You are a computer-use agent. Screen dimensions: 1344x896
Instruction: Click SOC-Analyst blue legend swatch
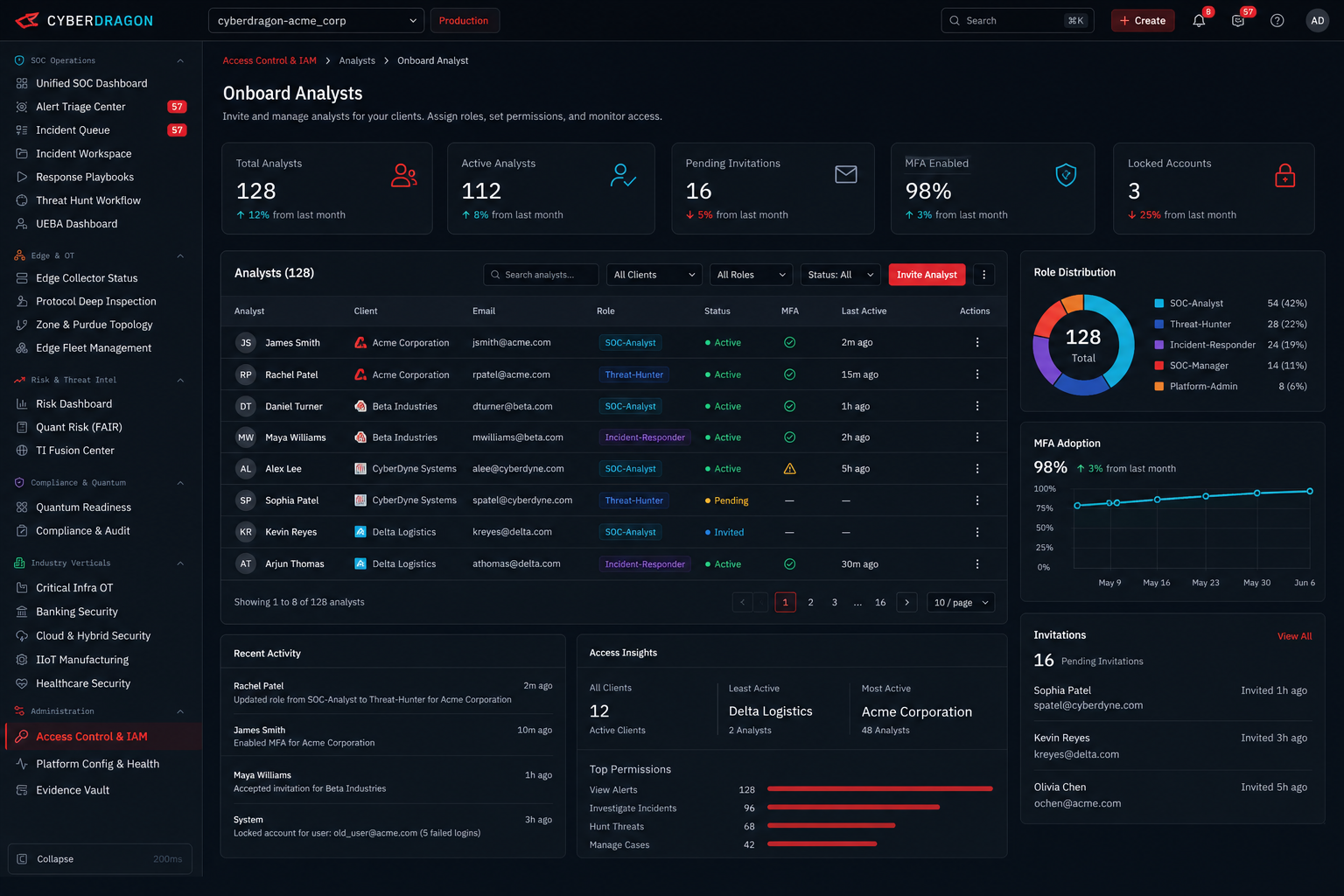(x=1159, y=304)
